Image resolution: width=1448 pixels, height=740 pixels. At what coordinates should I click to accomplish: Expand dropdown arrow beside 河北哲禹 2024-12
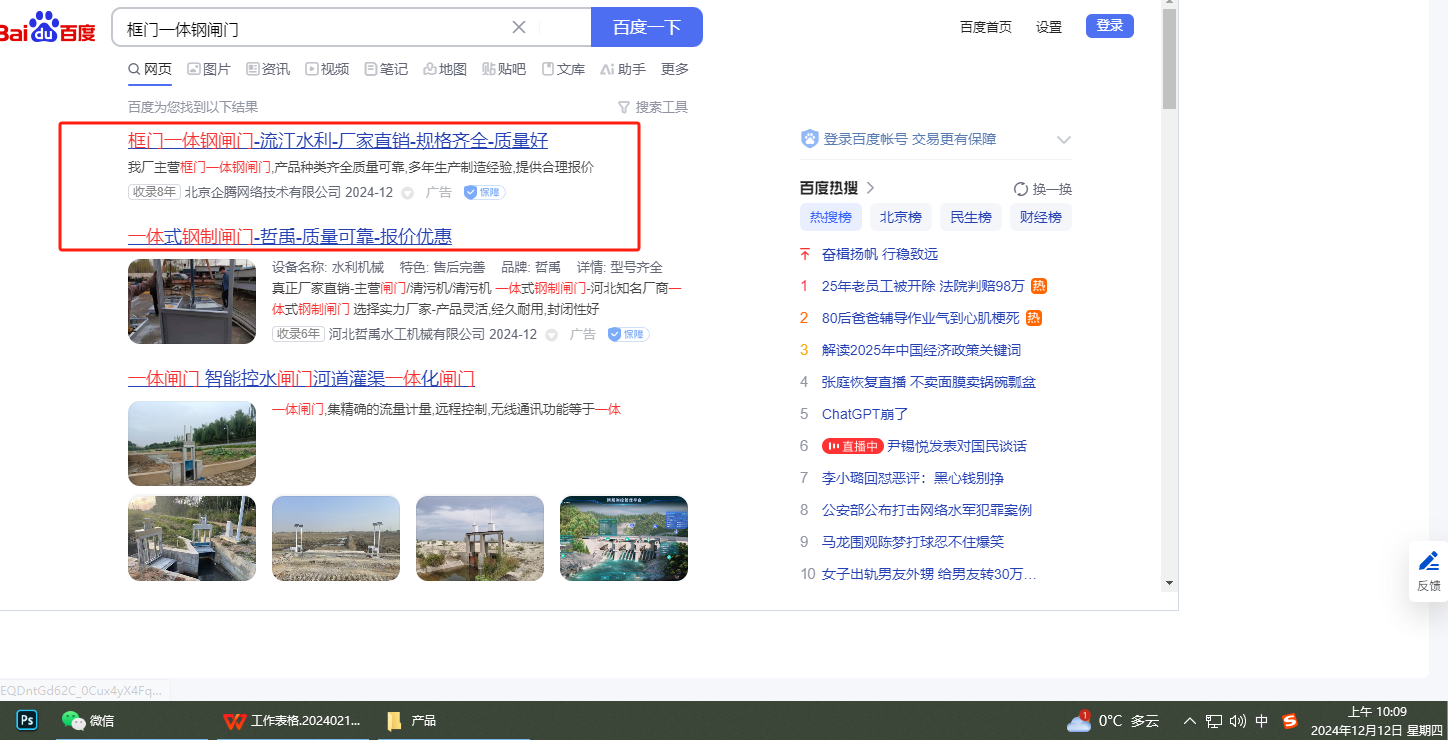point(551,335)
